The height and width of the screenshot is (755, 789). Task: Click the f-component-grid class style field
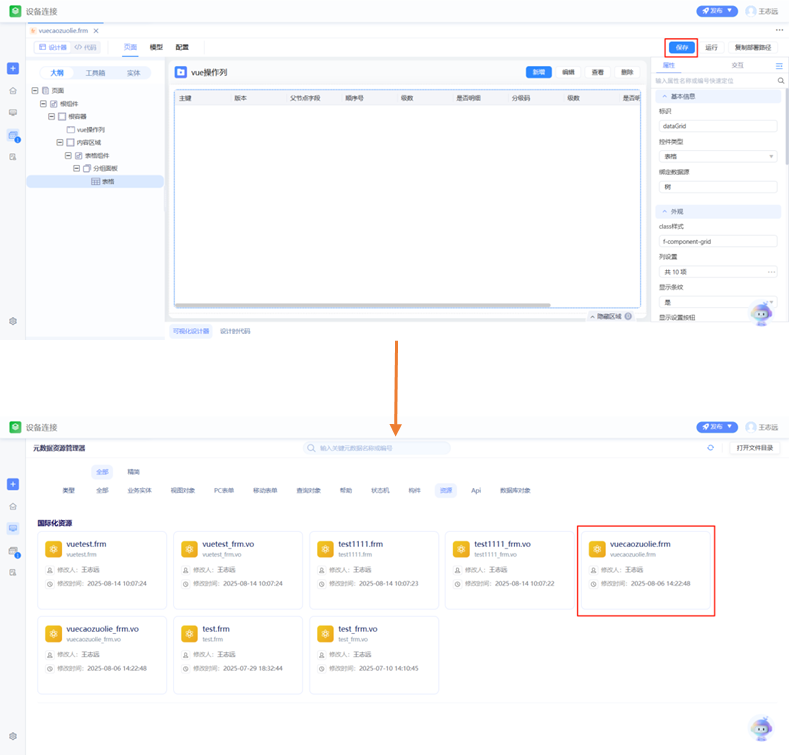click(718, 242)
